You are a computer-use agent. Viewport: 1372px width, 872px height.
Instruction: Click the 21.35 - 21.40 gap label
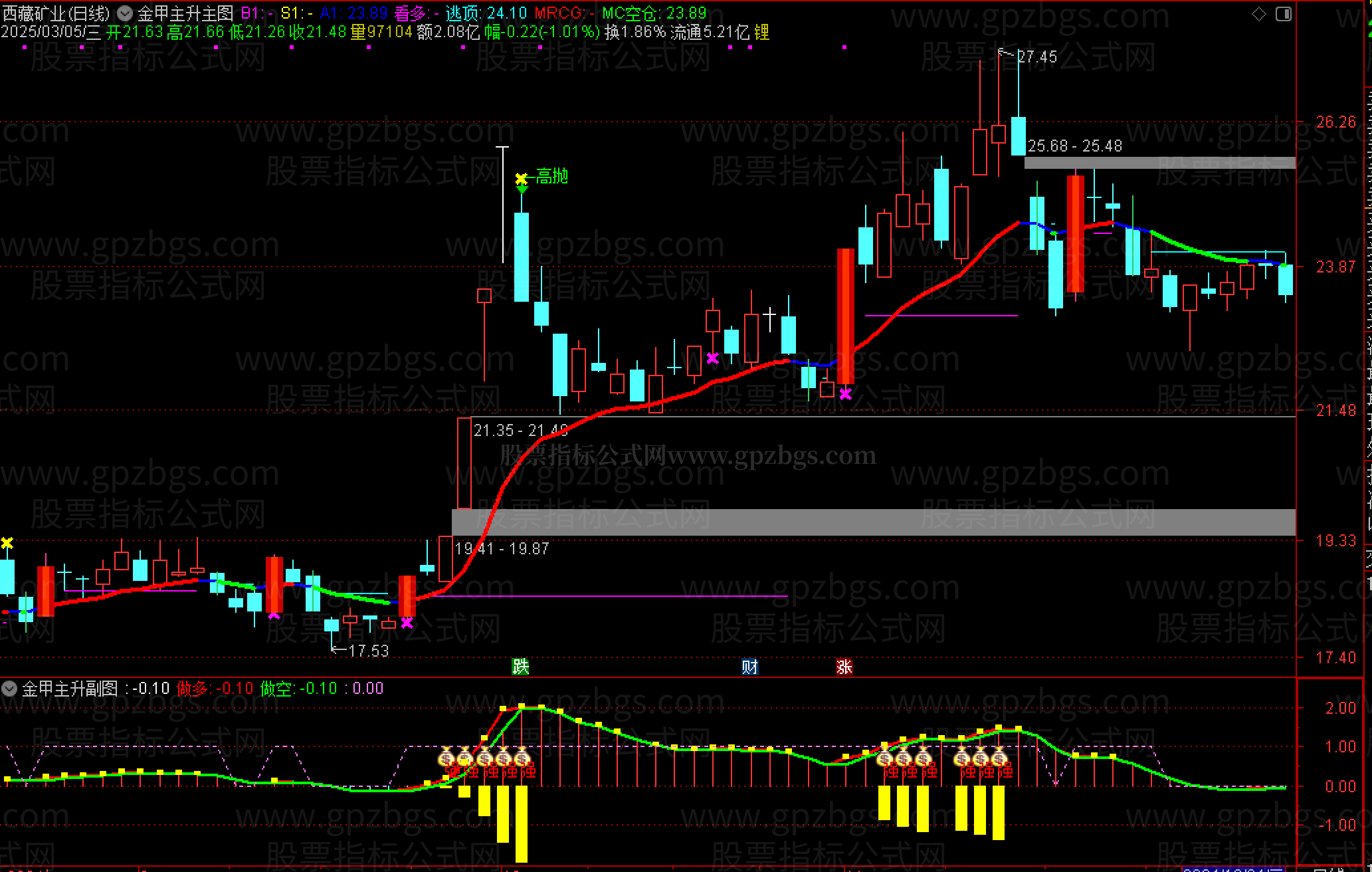tap(520, 431)
